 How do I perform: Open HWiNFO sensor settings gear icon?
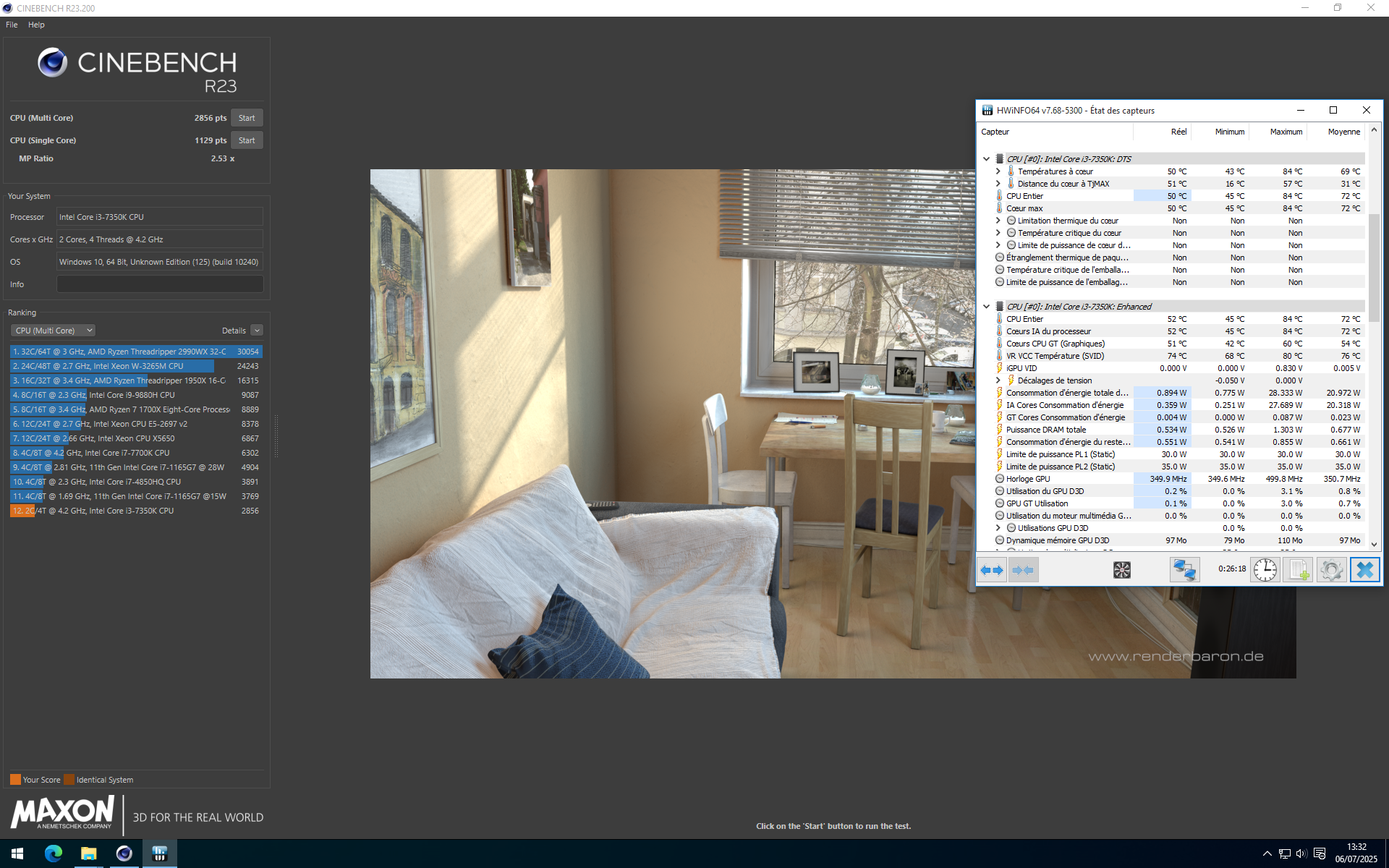point(1331,570)
